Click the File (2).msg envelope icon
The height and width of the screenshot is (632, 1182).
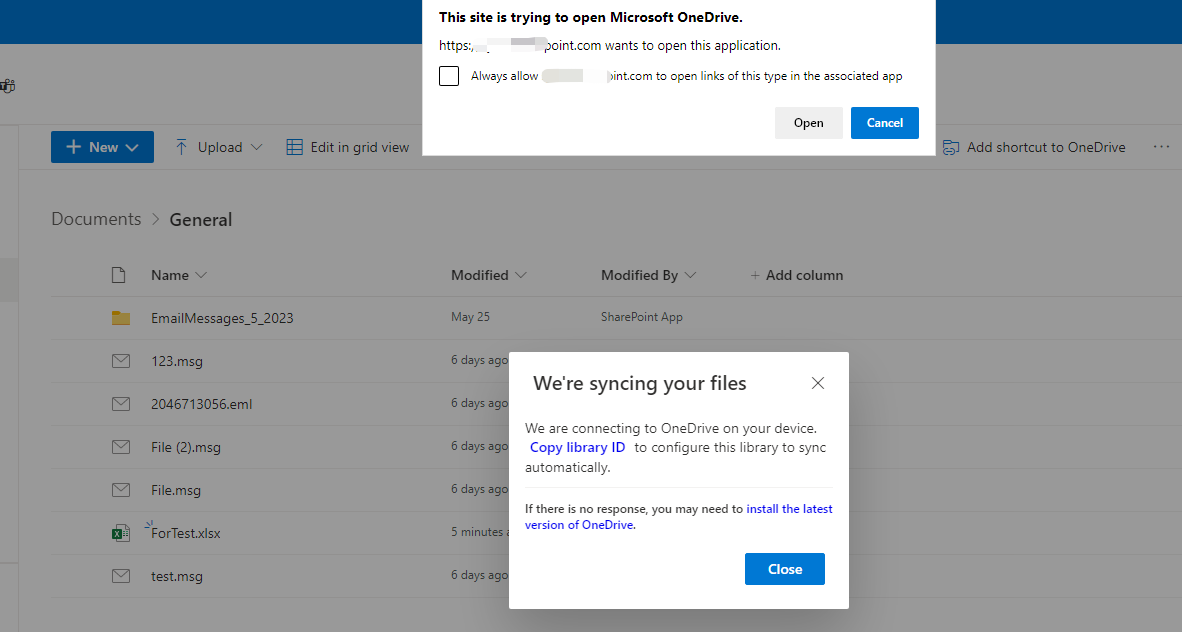pos(121,447)
